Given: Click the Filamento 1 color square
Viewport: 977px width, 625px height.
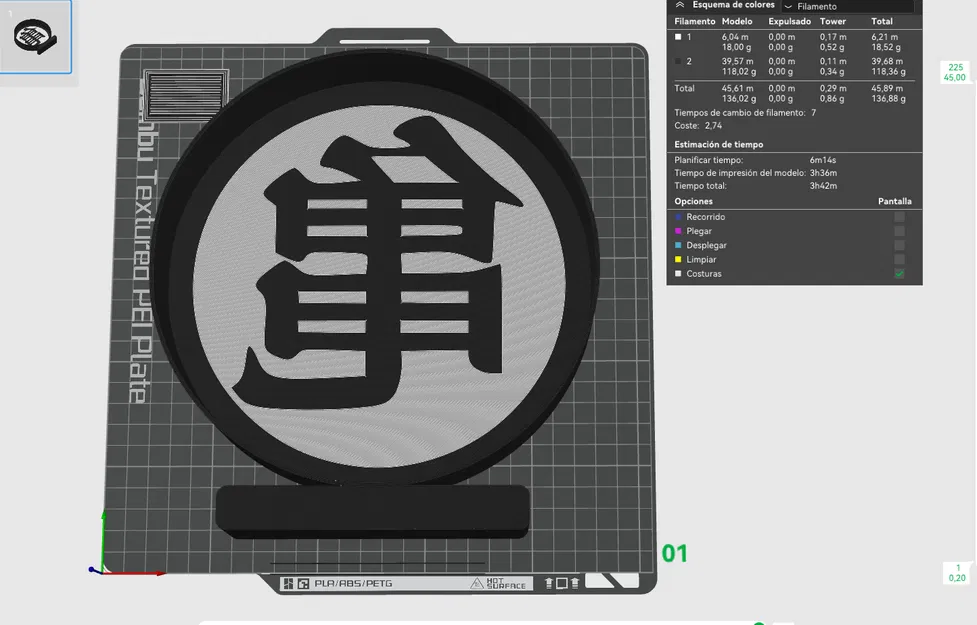Looking at the screenshot, I should click(676, 36).
